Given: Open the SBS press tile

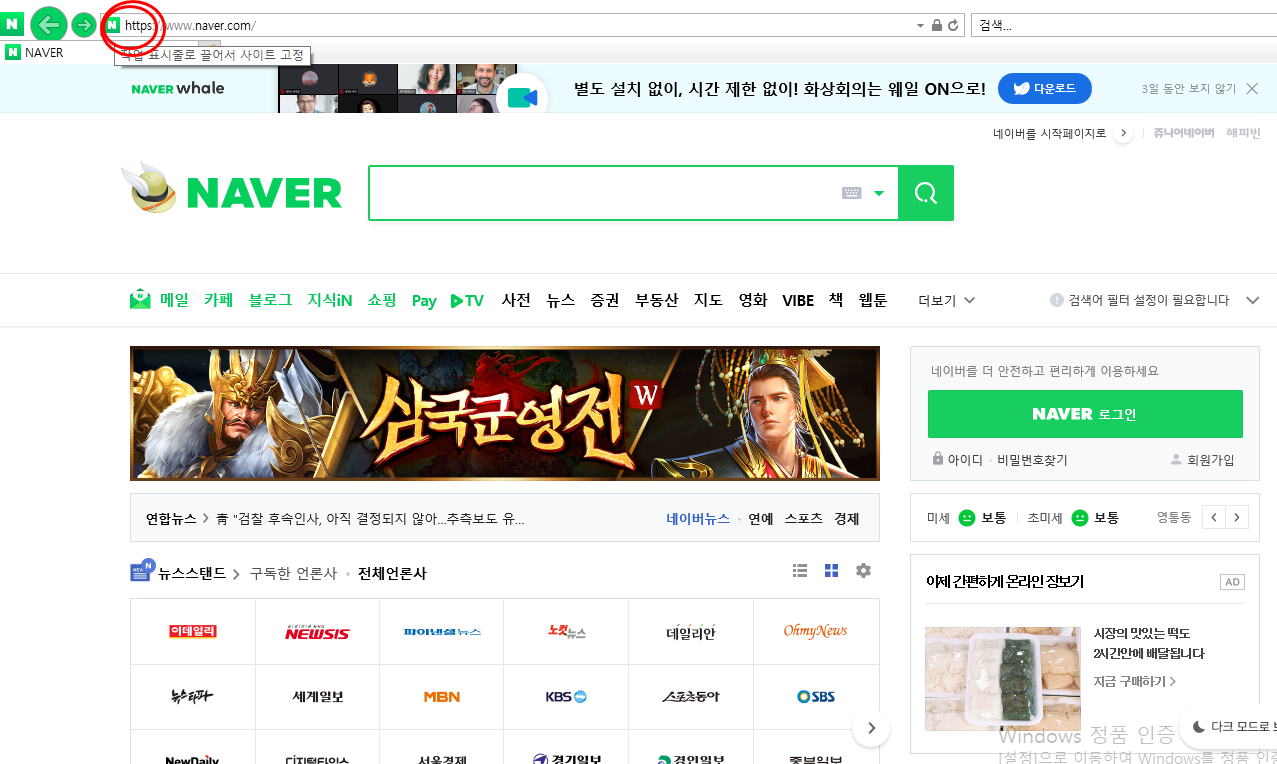Looking at the screenshot, I should [x=816, y=697].
